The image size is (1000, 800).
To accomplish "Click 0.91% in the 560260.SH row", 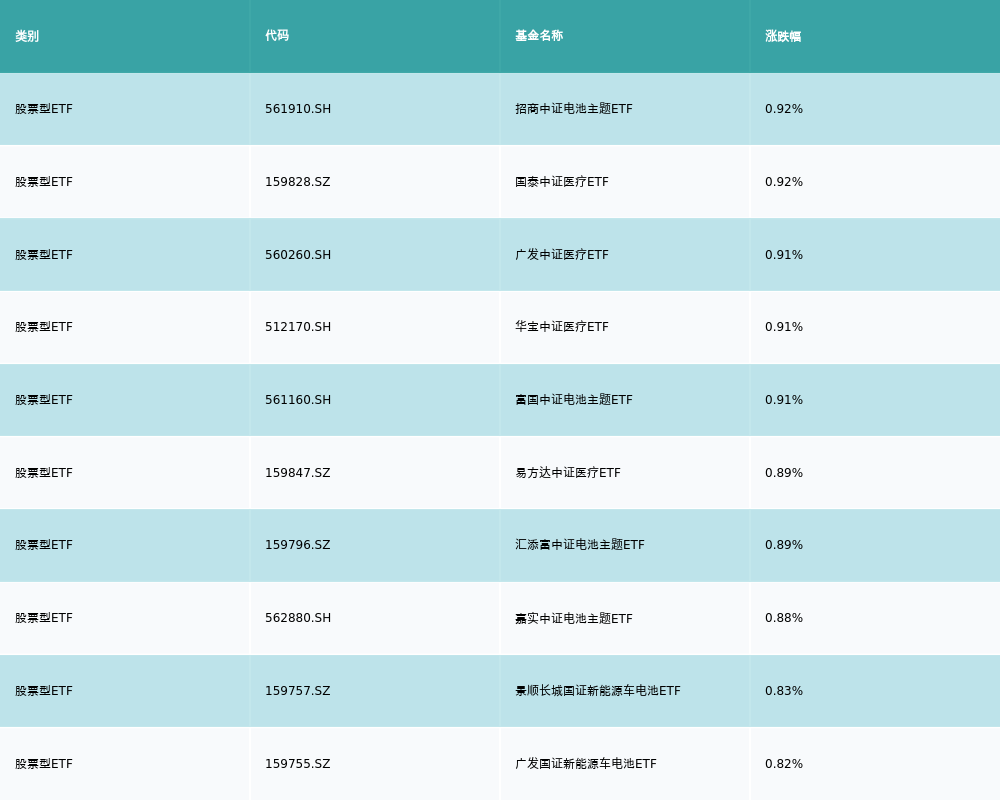I will [784, 255].
